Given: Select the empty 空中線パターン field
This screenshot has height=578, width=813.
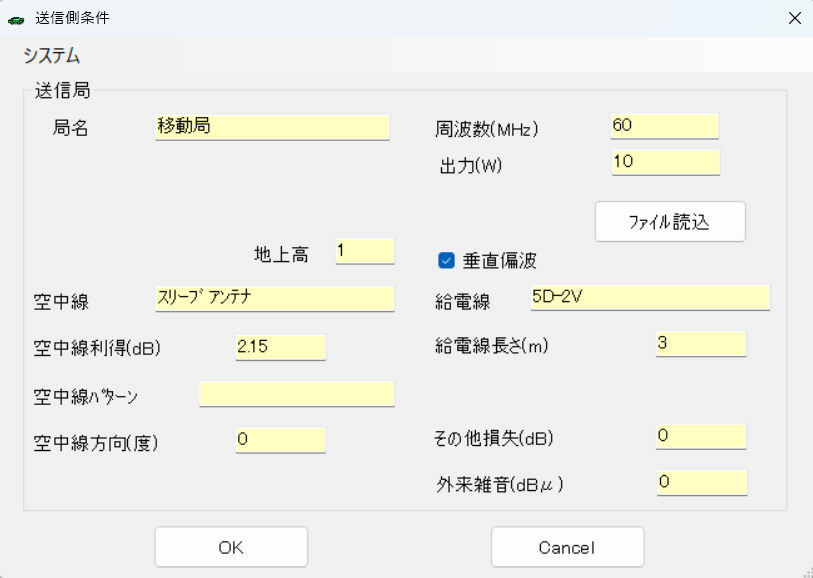Looking at the screenshot, I should tap(297, 394).
